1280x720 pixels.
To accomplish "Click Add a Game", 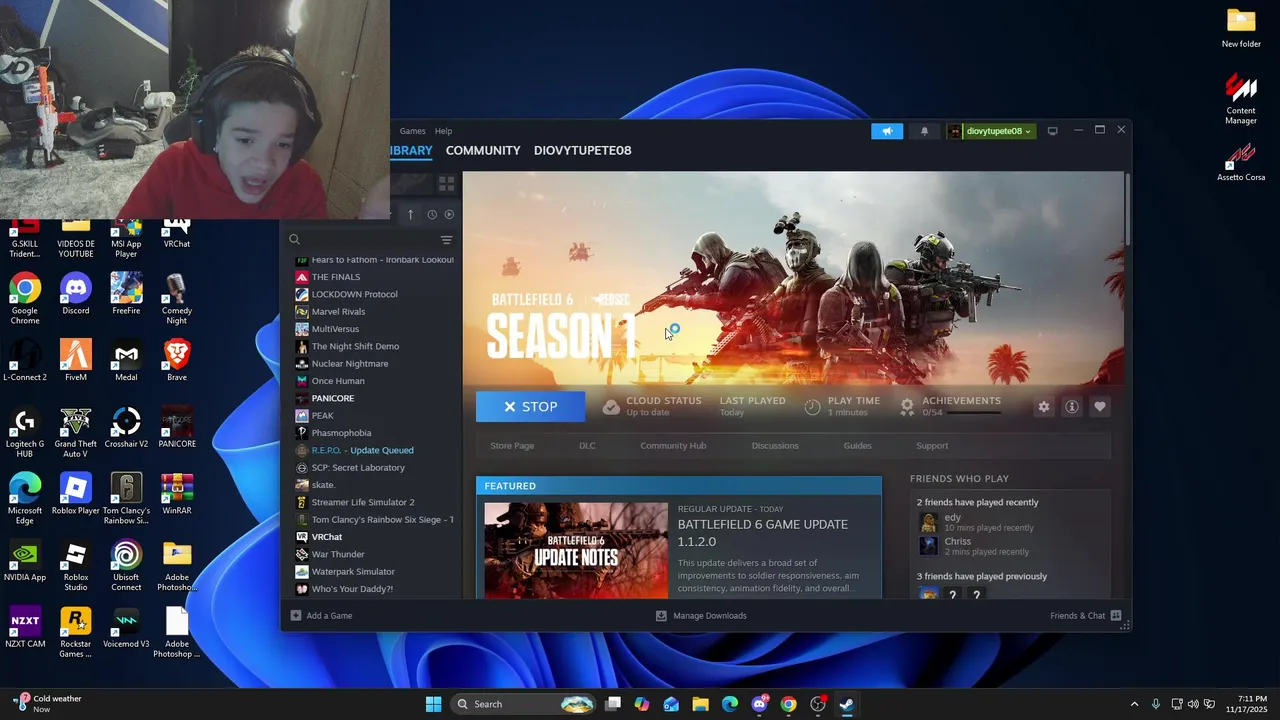I will pos(321,616).
